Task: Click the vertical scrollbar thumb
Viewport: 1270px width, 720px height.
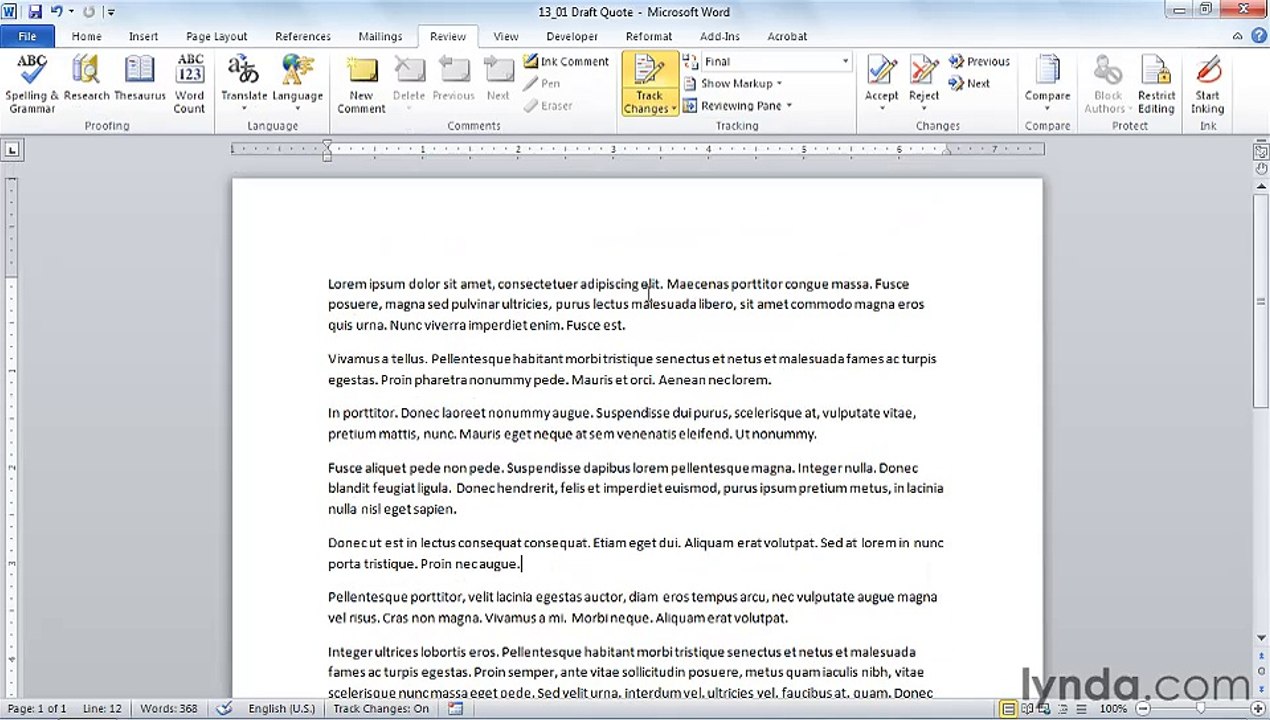Action: [x=1261, y=300]
